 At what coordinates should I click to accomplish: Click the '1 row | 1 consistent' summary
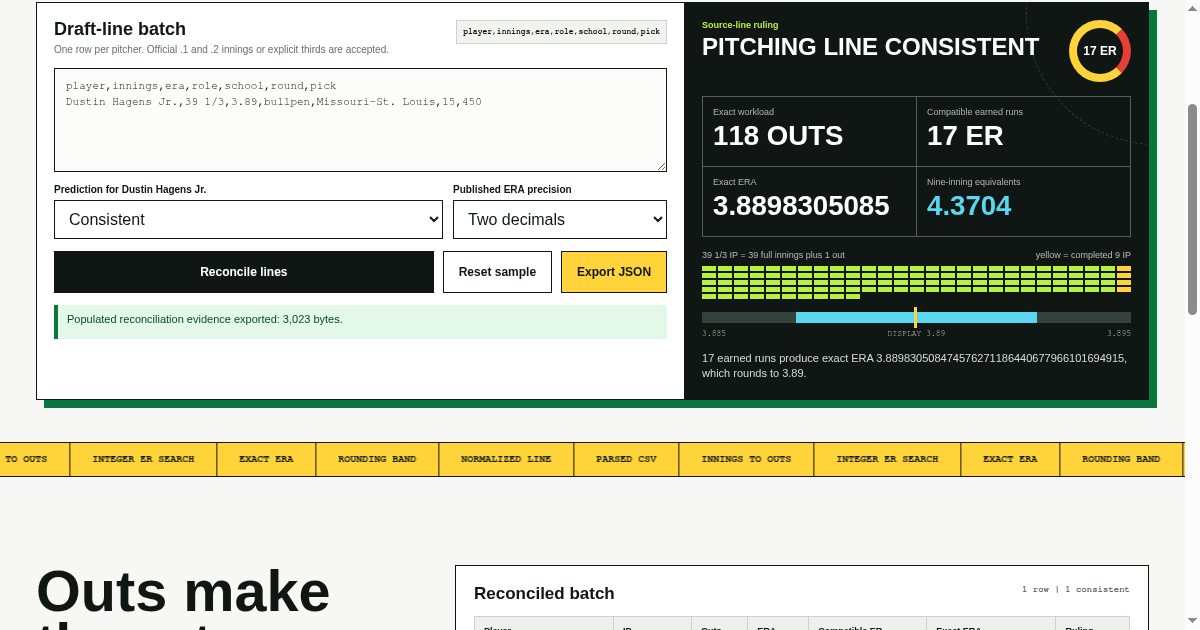1075,589
